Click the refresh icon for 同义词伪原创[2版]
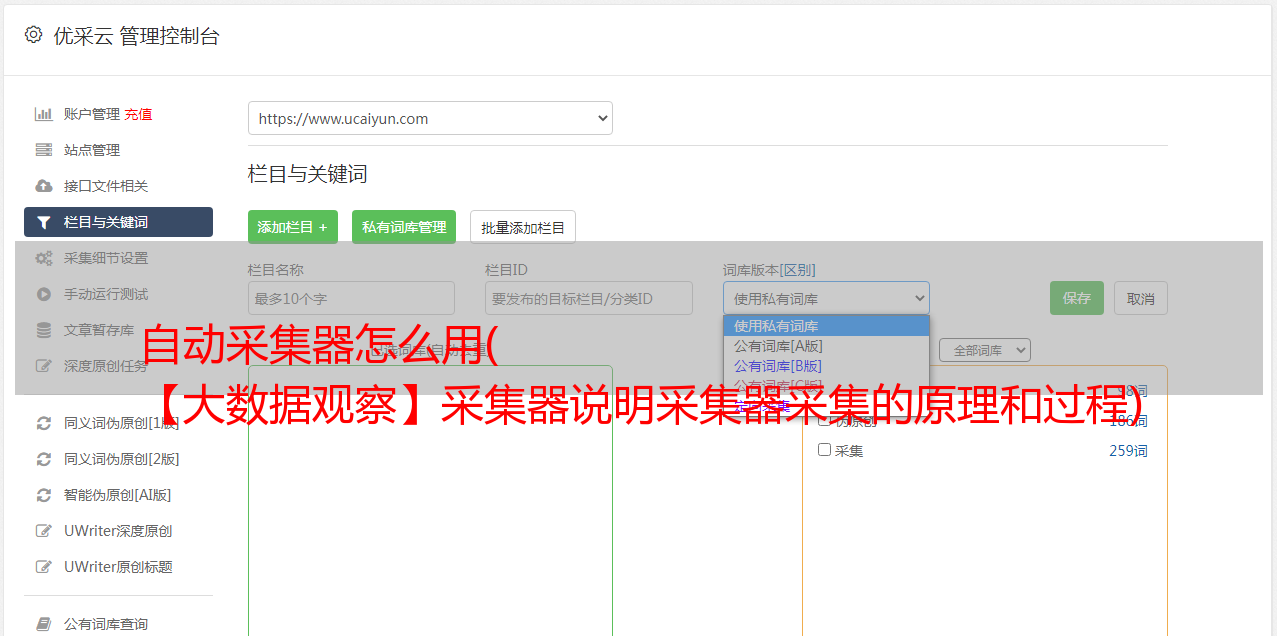 coord(43,459)
